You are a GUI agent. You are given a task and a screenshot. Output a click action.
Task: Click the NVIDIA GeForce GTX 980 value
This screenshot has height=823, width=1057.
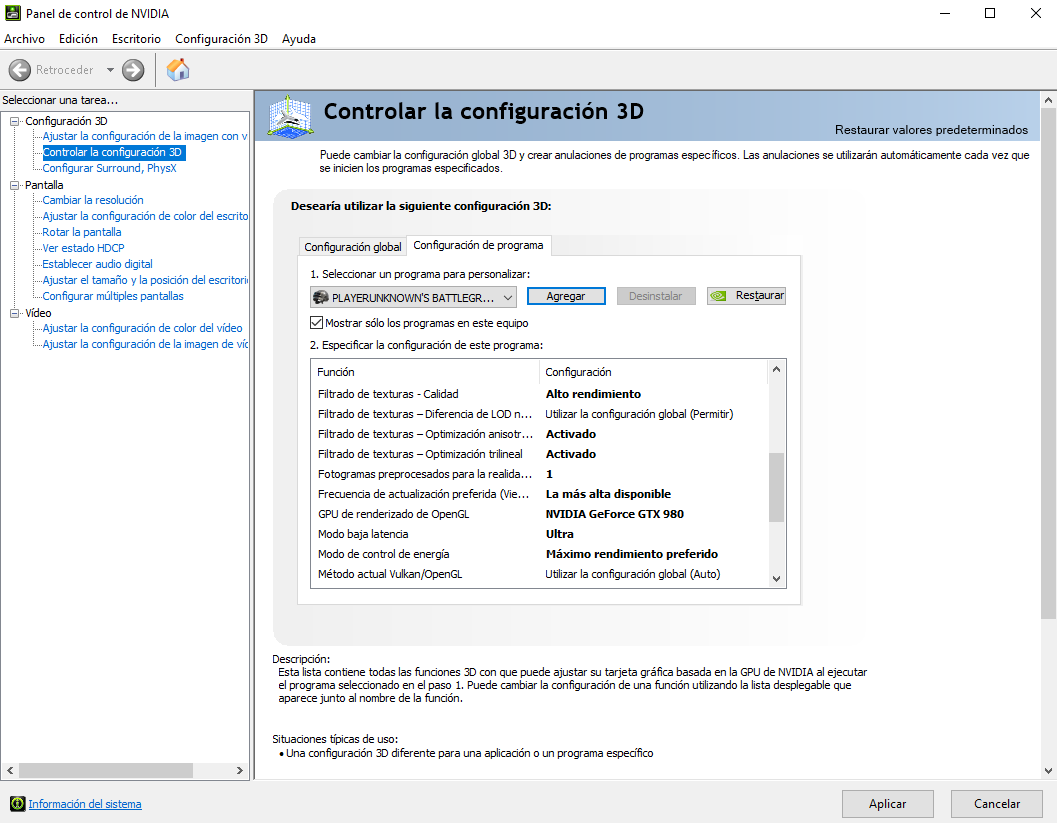coord(615,514)
